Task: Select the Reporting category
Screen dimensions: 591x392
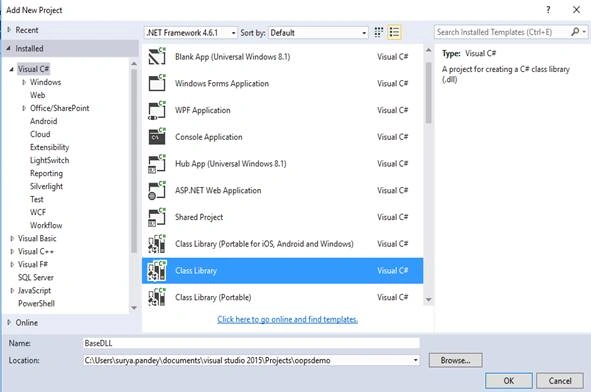Action: point(46,173)
